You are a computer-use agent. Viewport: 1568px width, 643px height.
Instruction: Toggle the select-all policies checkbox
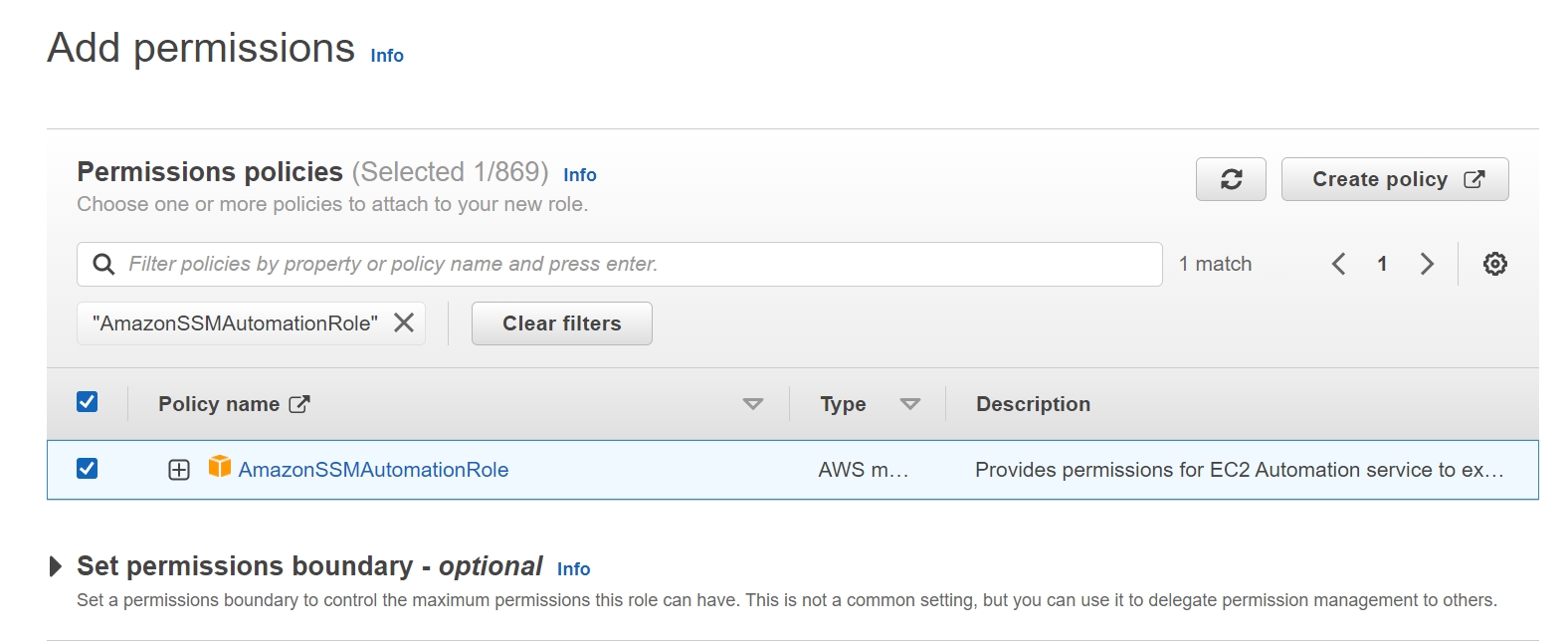pos(88,402)
